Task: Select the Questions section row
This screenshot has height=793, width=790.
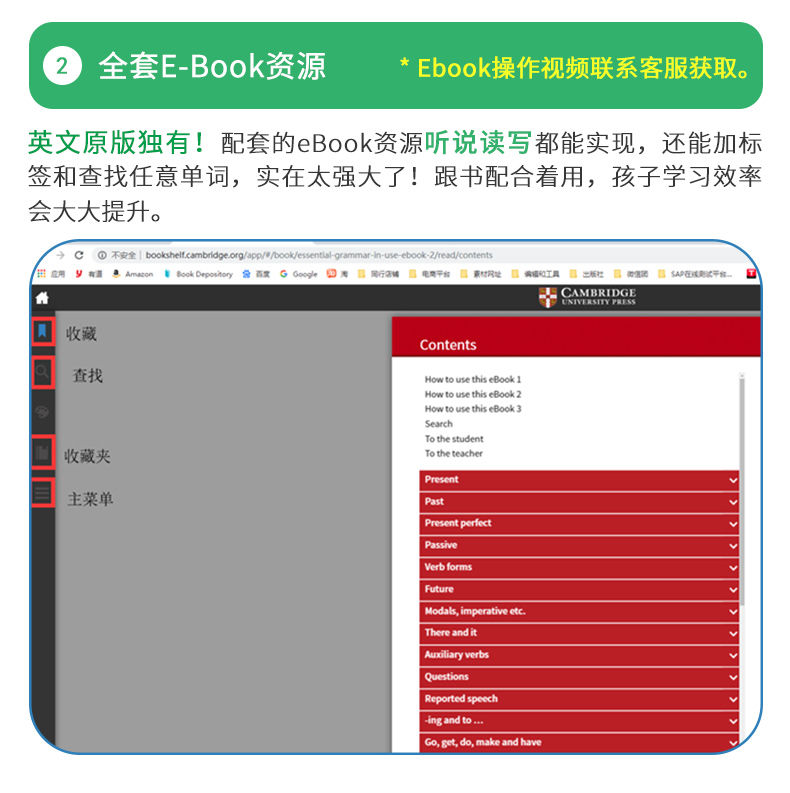Action: [579, 677]
